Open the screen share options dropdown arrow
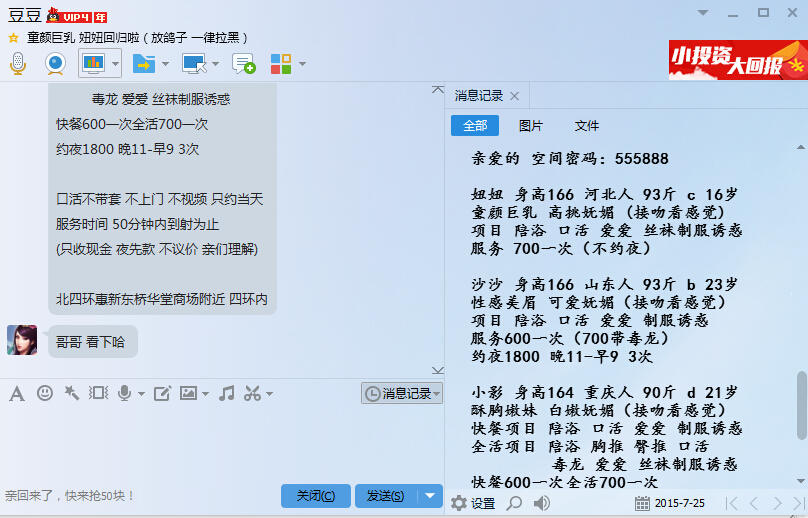This screenshot has height=518, width=808. [115, 64]
